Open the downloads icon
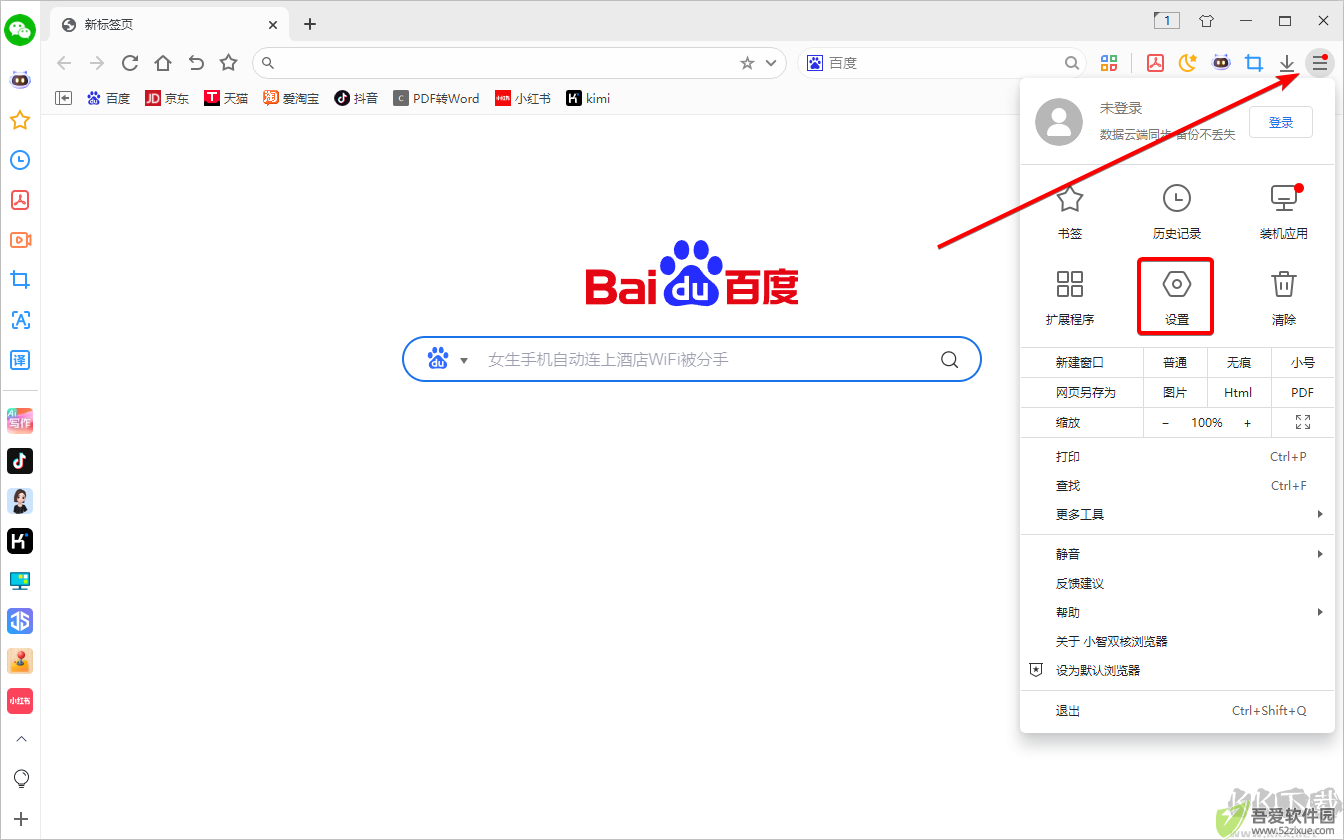 (1287, 63)
